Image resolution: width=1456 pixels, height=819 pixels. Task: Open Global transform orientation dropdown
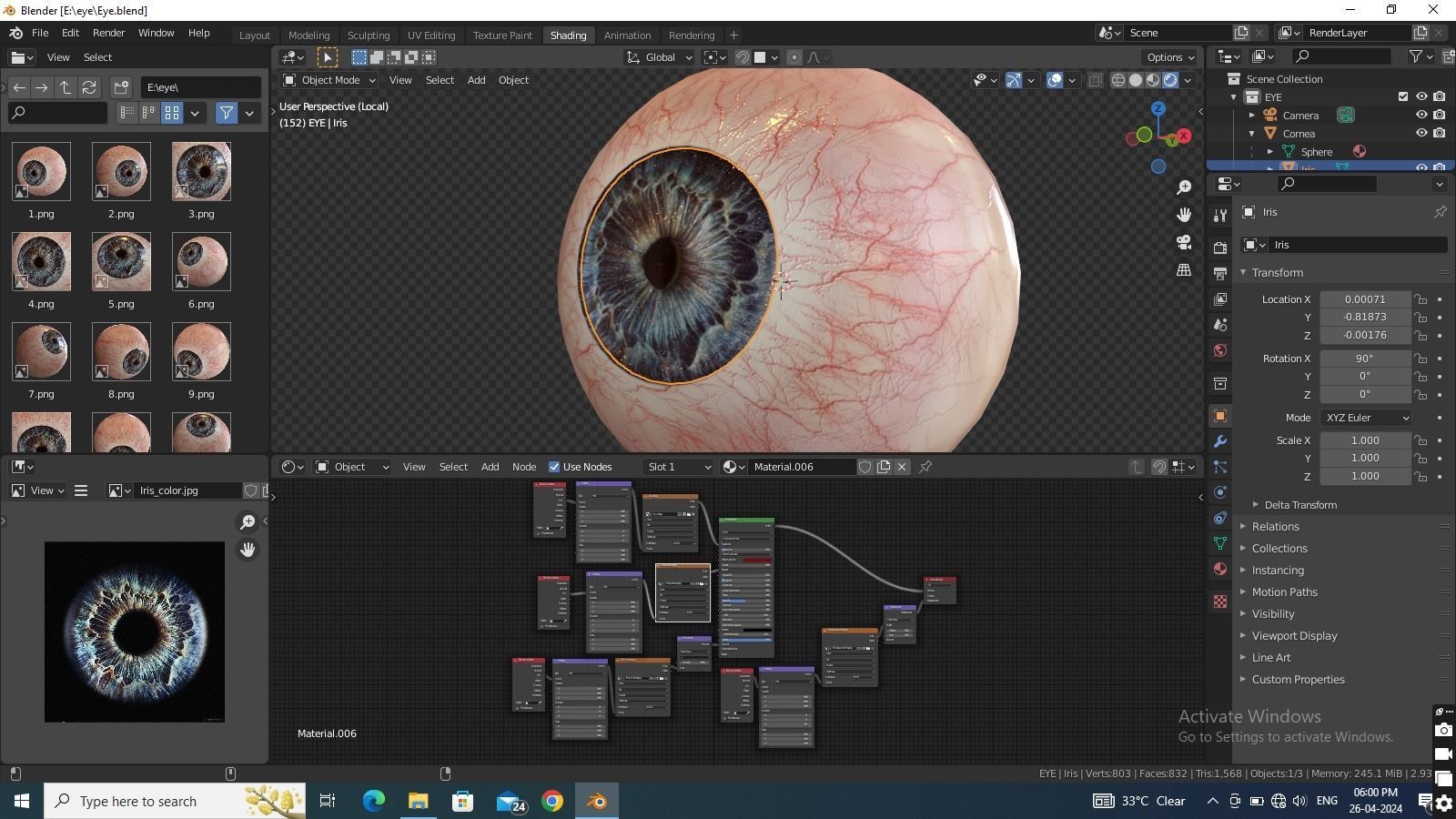659,57
